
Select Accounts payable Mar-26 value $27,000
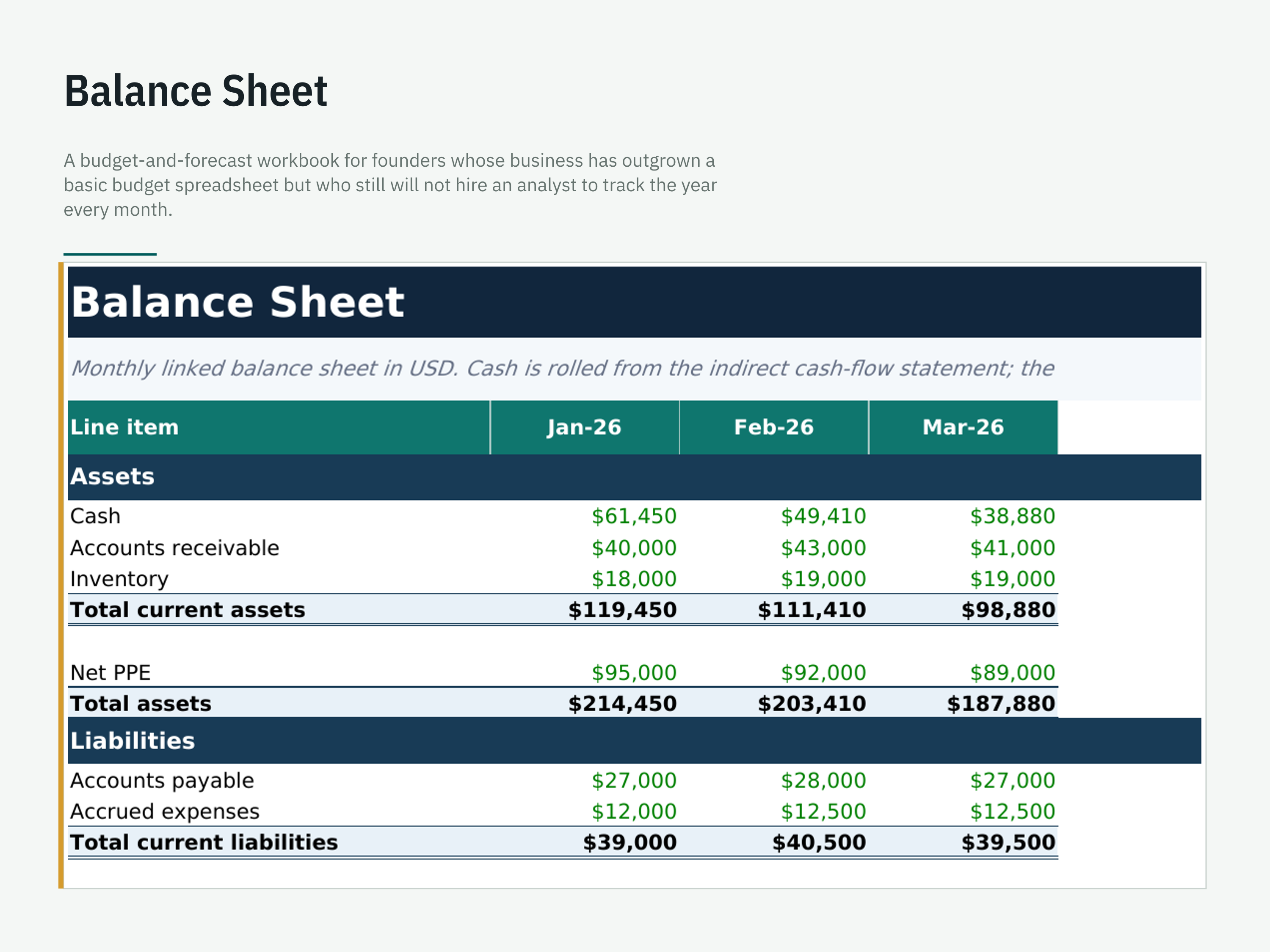click(x=1013, y=780)
